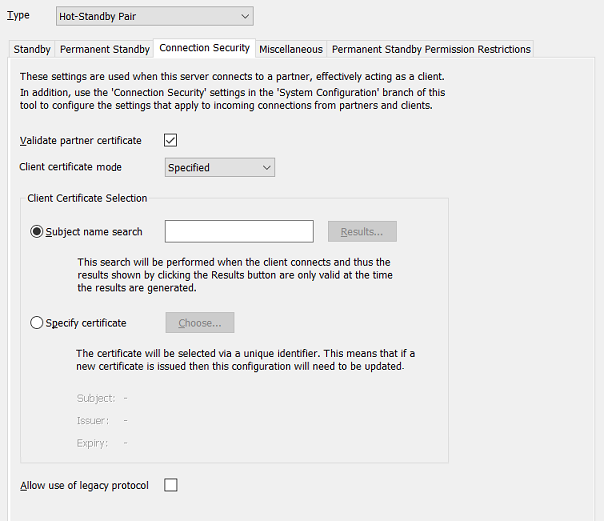Enable Allow use of legacy protocol checkbox
Image resolution: width=604 pixels, height=521 pixels.
click(x=170, y=486)
